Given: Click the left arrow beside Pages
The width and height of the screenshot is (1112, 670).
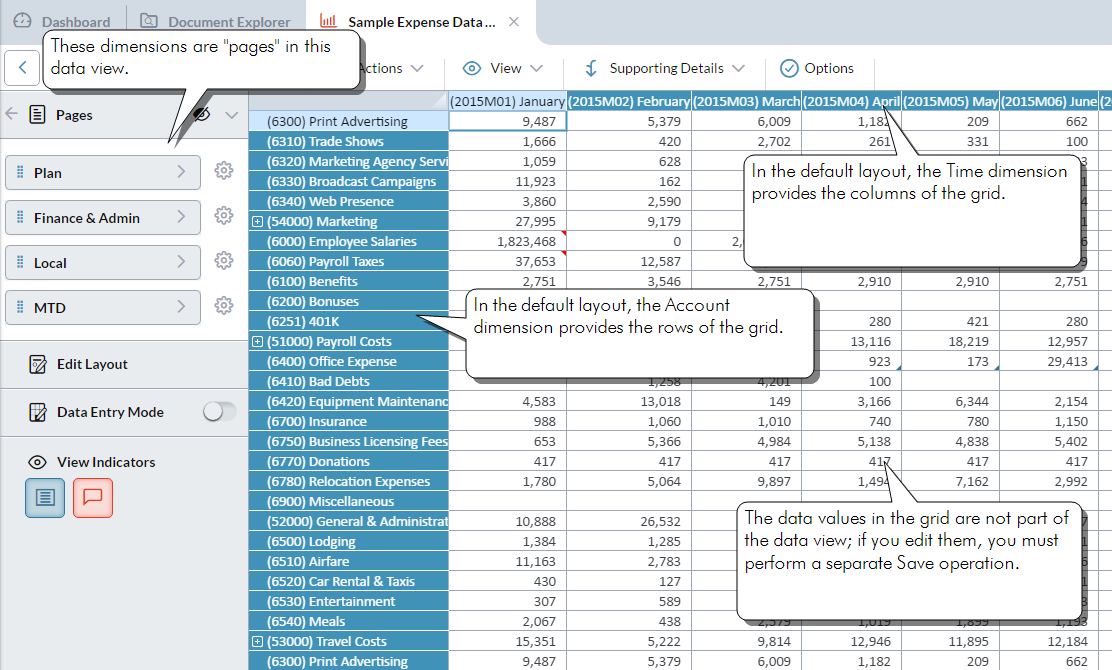Looking at the screenshot, I should point(11,113).
